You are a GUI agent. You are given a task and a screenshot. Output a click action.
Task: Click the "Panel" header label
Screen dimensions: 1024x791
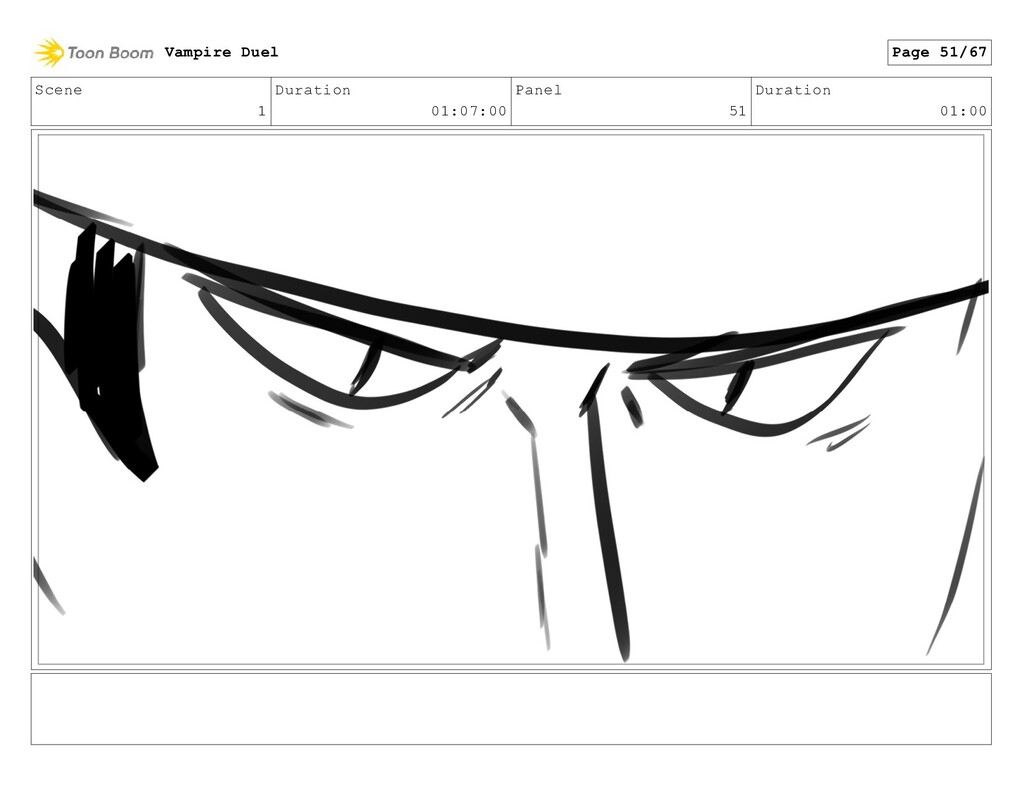click(539, 90)
